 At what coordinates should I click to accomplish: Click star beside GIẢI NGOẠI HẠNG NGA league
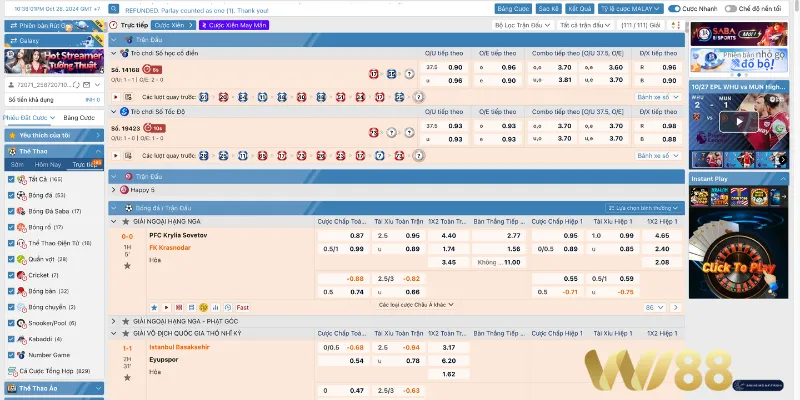tap(126, 221)
